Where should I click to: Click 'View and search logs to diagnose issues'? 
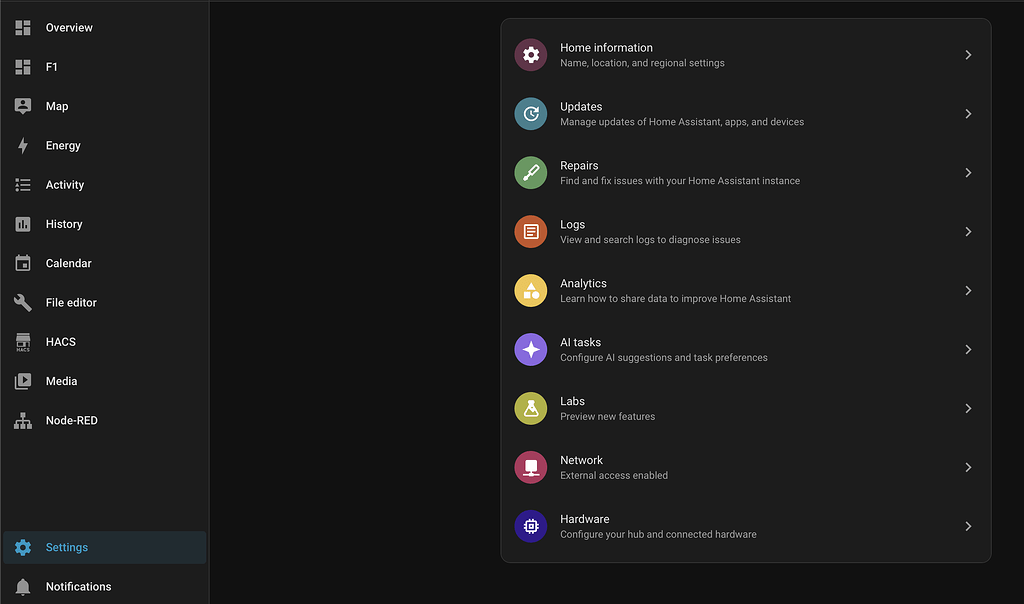650,240
